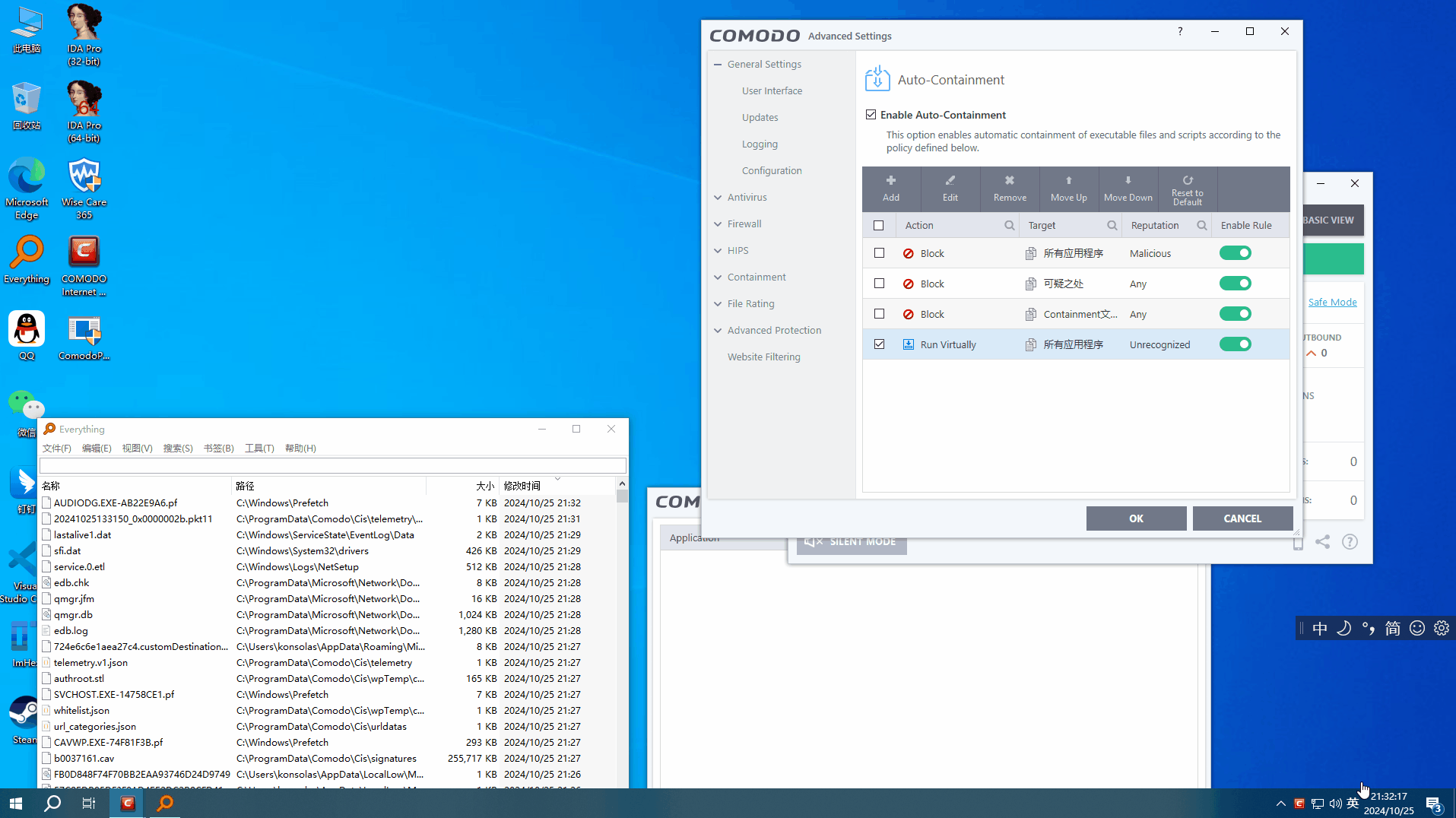Click the Move Down arrow icon
The width and height of the screenshot is (1456, 818).
pyautogui.click(x=1128, y=181)
